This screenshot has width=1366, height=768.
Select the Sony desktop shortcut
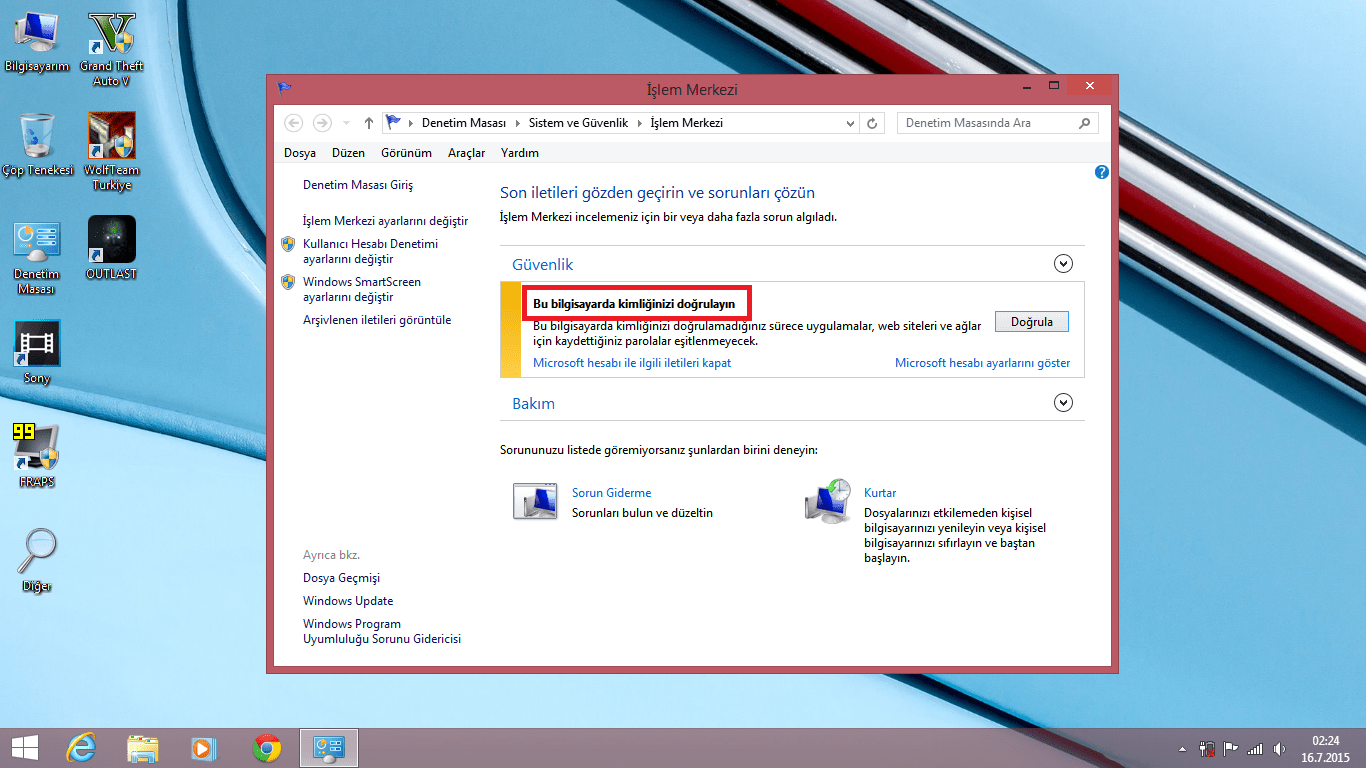(37, 353)
